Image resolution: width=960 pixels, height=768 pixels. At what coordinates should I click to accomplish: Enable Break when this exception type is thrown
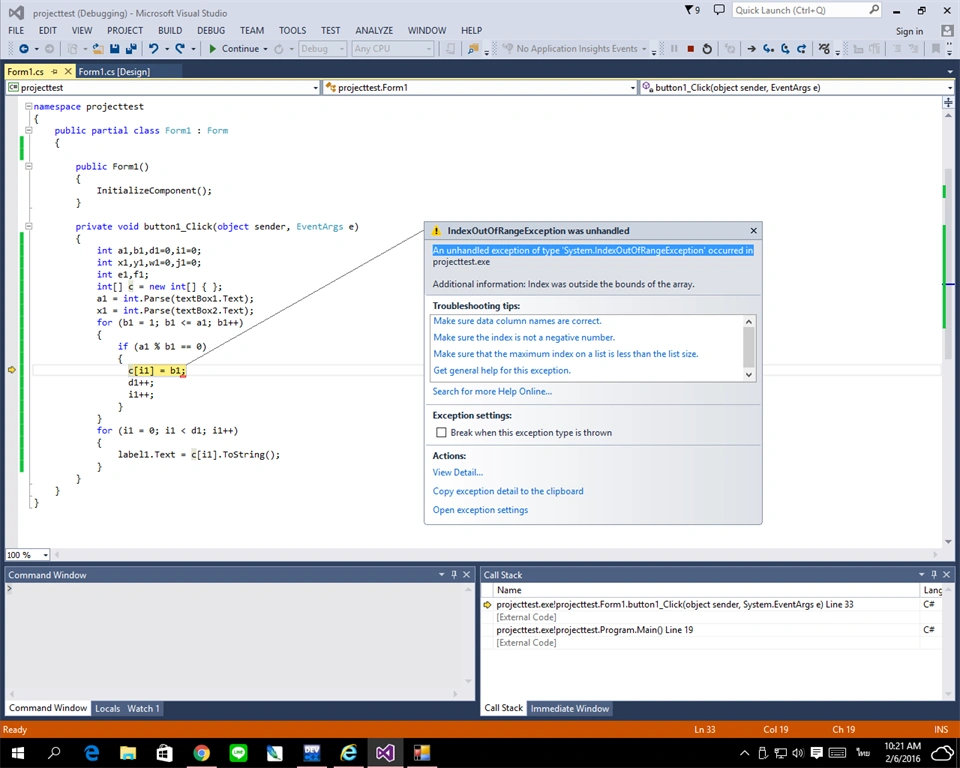441,432
